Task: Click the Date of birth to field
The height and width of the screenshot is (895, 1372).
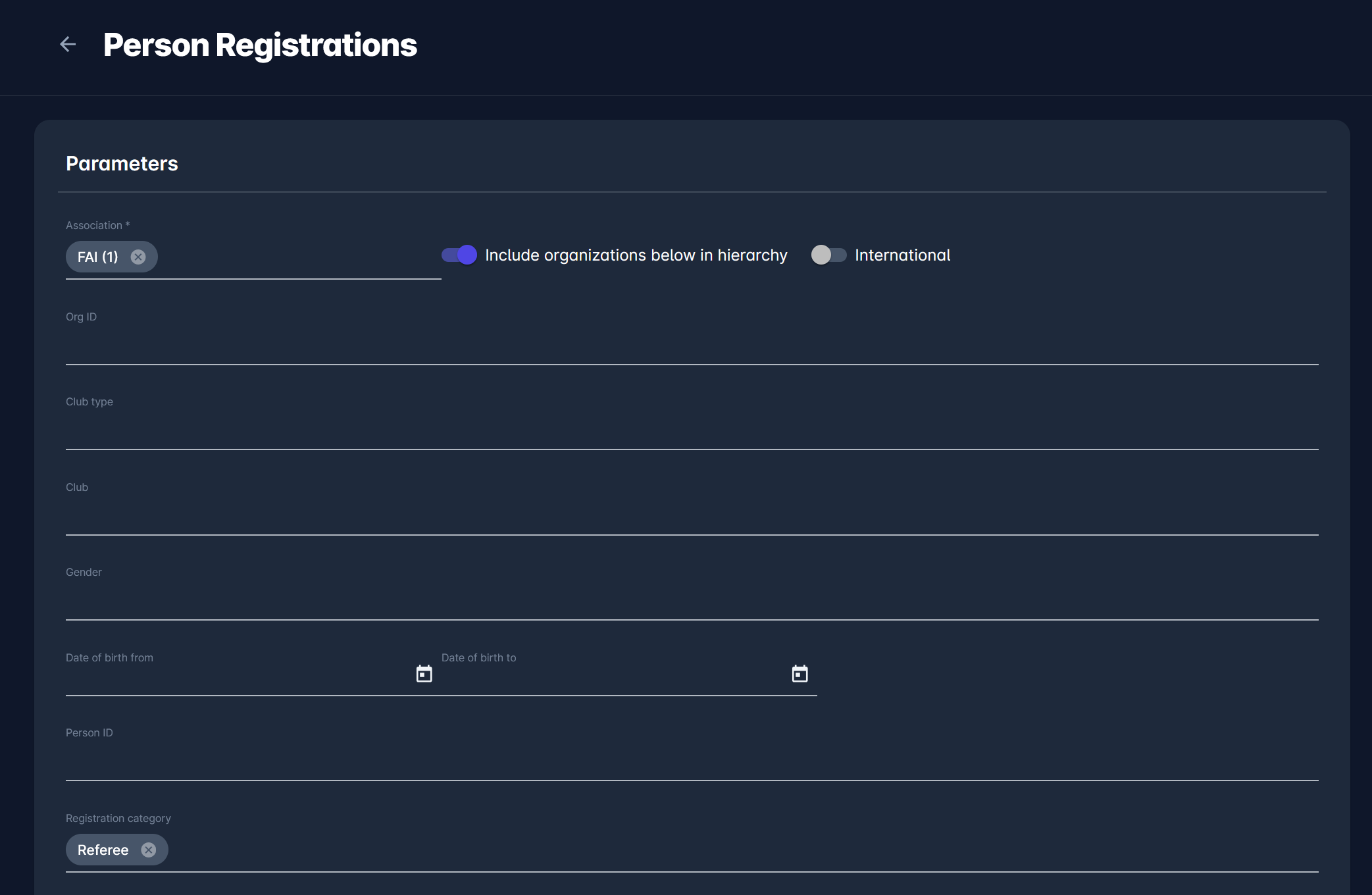Action: (x=612, y=678)
